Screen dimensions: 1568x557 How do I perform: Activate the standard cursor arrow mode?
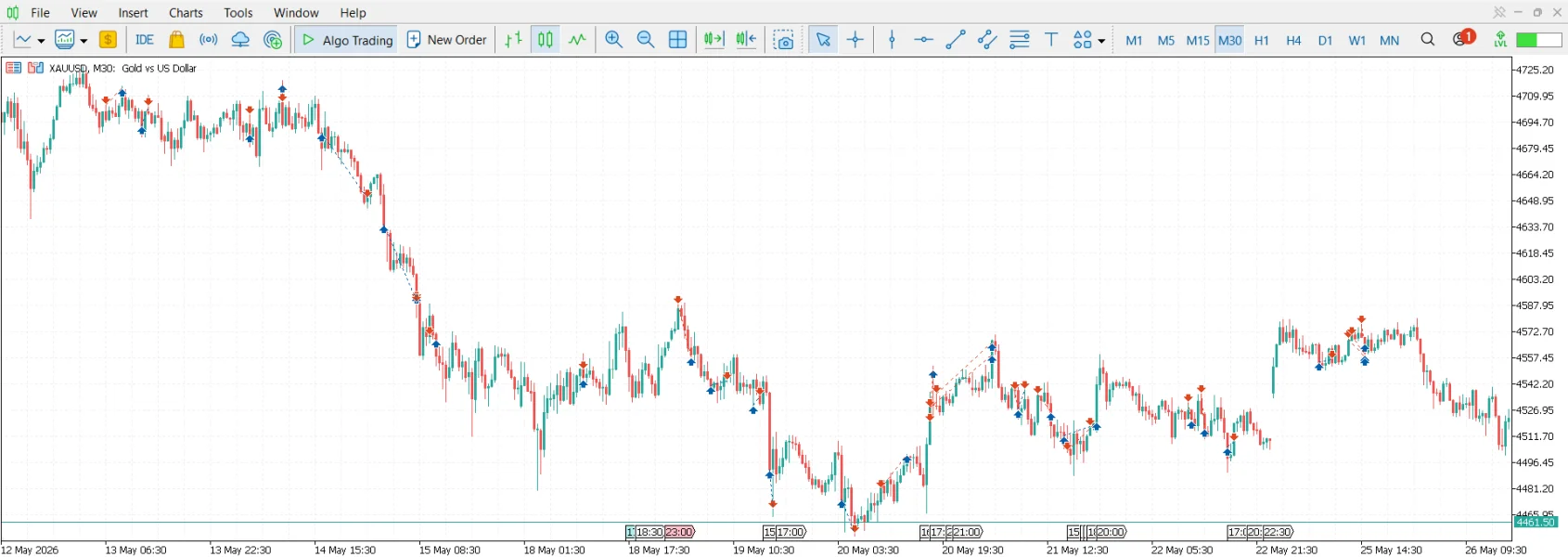[823, 40]
